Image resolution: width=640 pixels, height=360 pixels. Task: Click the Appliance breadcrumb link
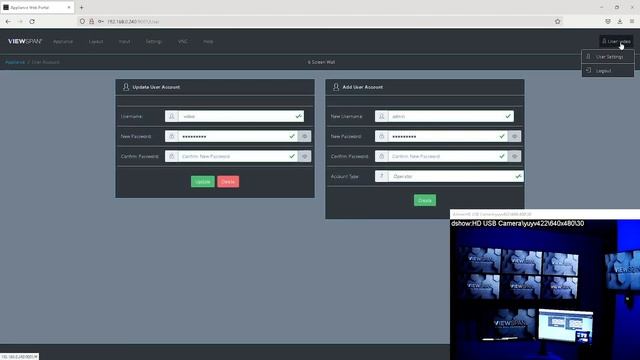pyautogui.click(x=15, y=62)
